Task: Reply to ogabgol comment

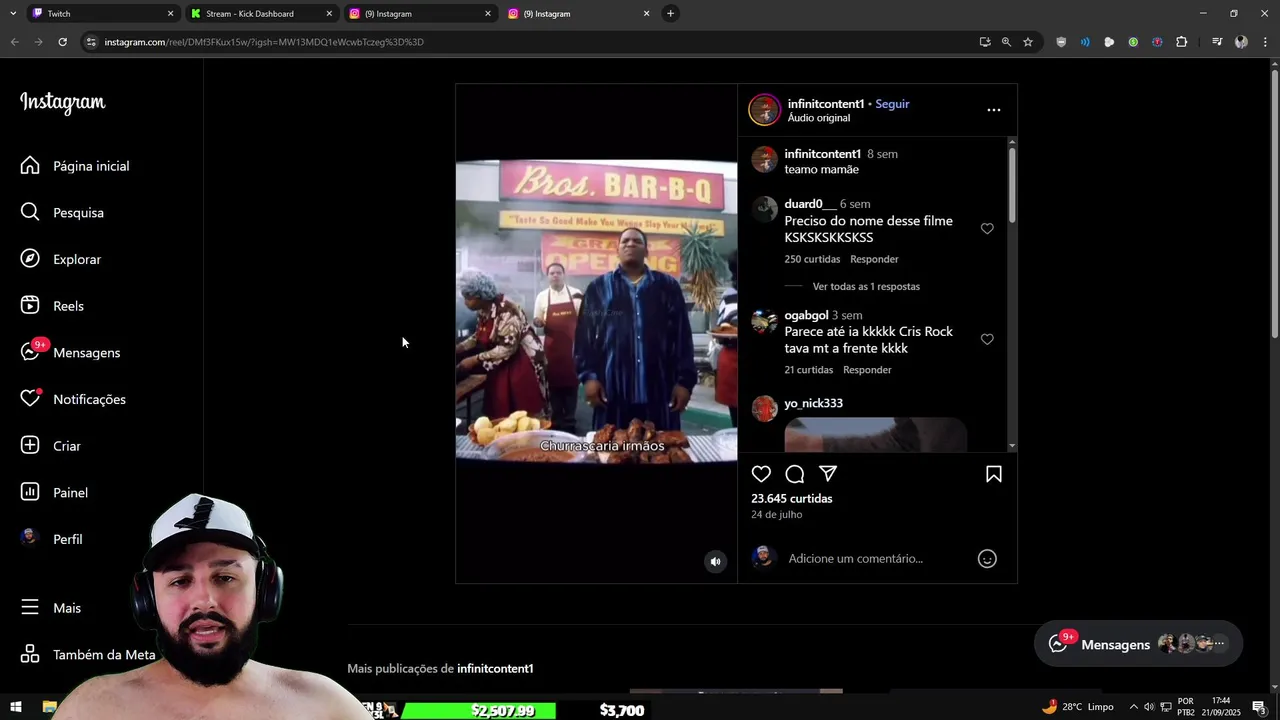Action: tap(867, 370)
